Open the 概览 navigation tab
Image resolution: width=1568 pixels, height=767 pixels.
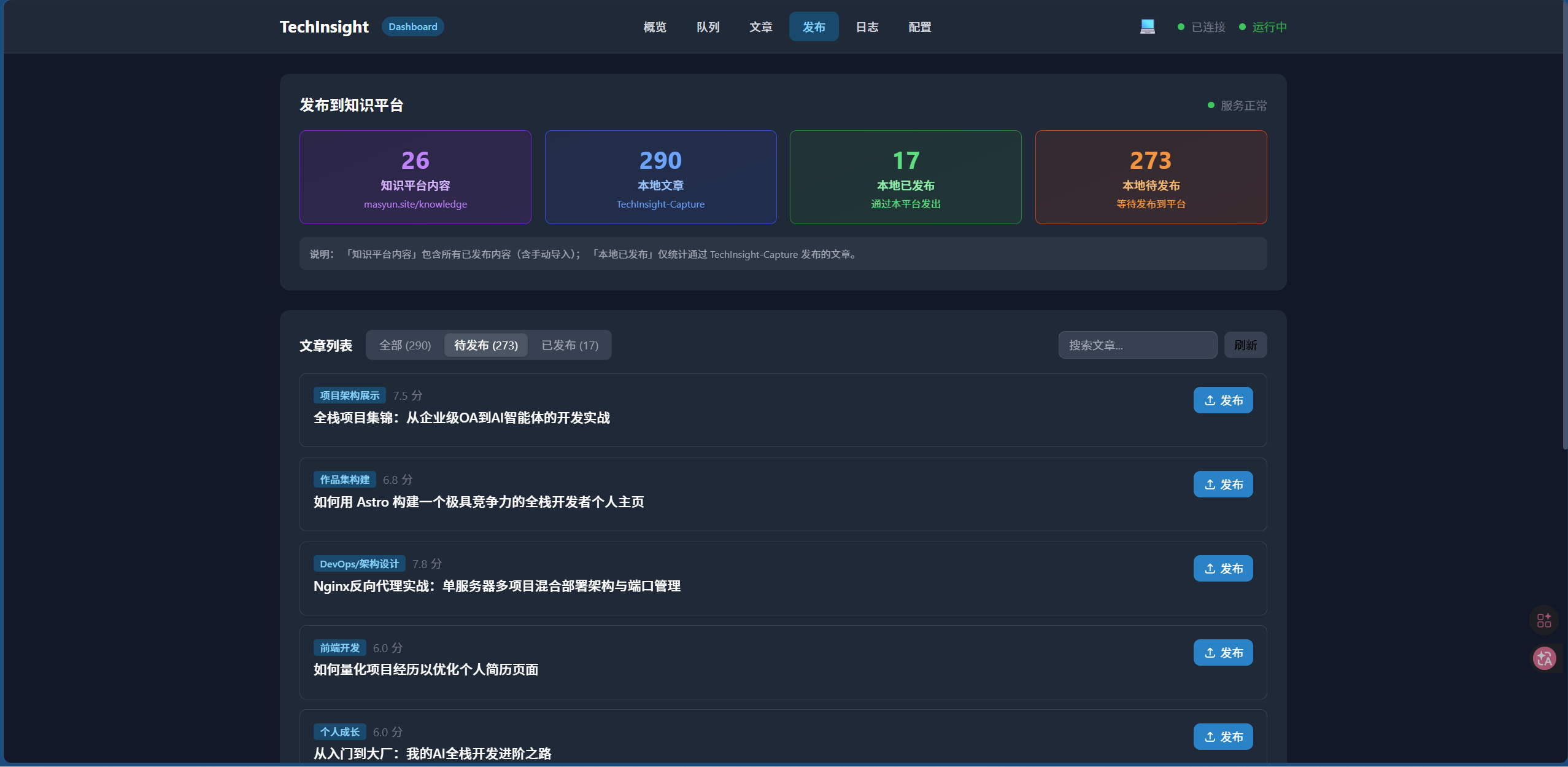click(654, 27)
